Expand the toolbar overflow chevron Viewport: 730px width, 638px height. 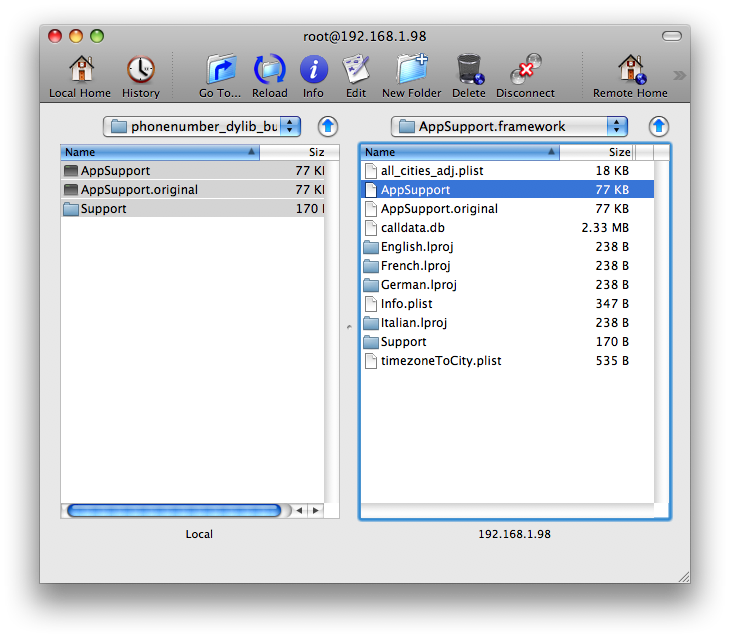[x=679, y=75]
